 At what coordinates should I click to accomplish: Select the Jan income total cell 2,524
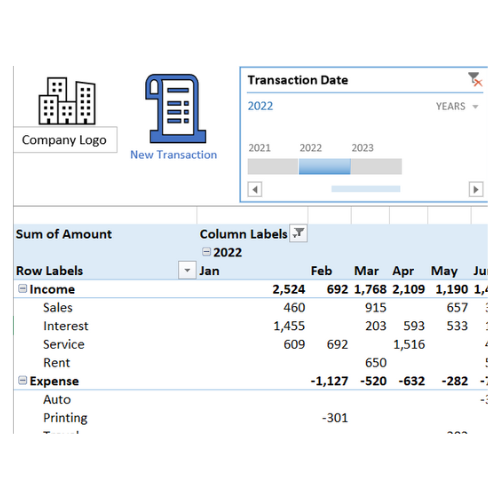tap(289, 289)
